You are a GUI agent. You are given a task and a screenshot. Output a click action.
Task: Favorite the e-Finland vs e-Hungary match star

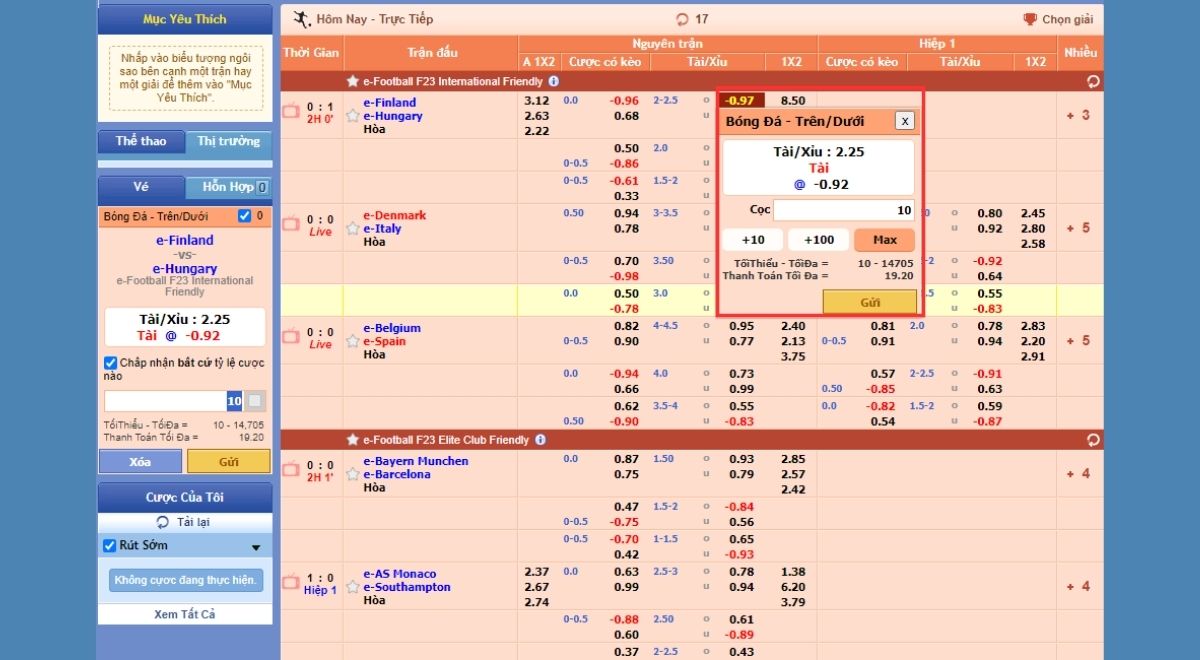(352, 116)
